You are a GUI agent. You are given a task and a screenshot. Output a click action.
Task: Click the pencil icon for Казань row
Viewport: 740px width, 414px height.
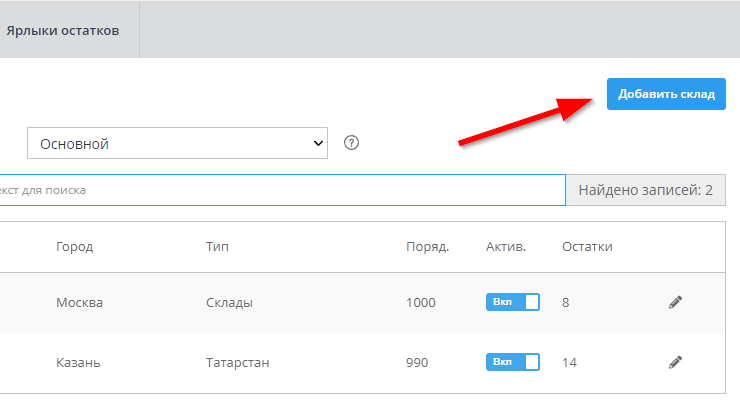coord(675,362)
